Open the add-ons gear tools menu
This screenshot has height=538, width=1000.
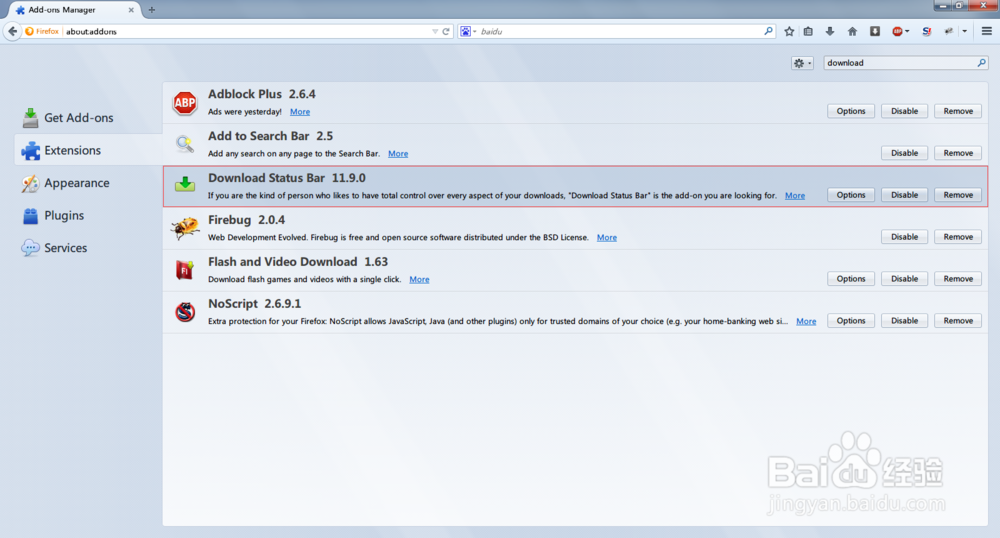click(x=802, y=62)
